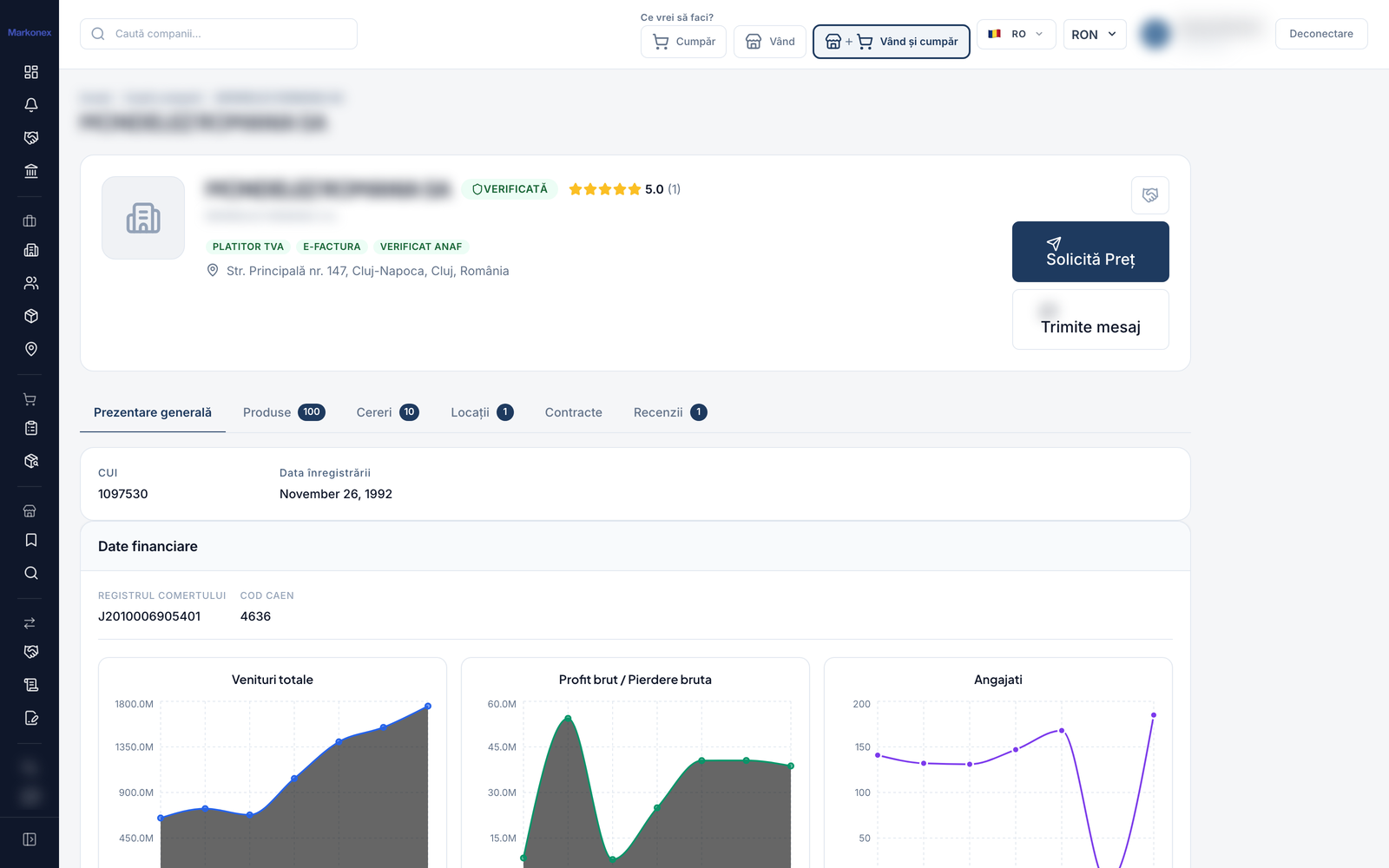Click the transfer arrows icon in sidebar
Screen dimensions: 1389x868
30,623
